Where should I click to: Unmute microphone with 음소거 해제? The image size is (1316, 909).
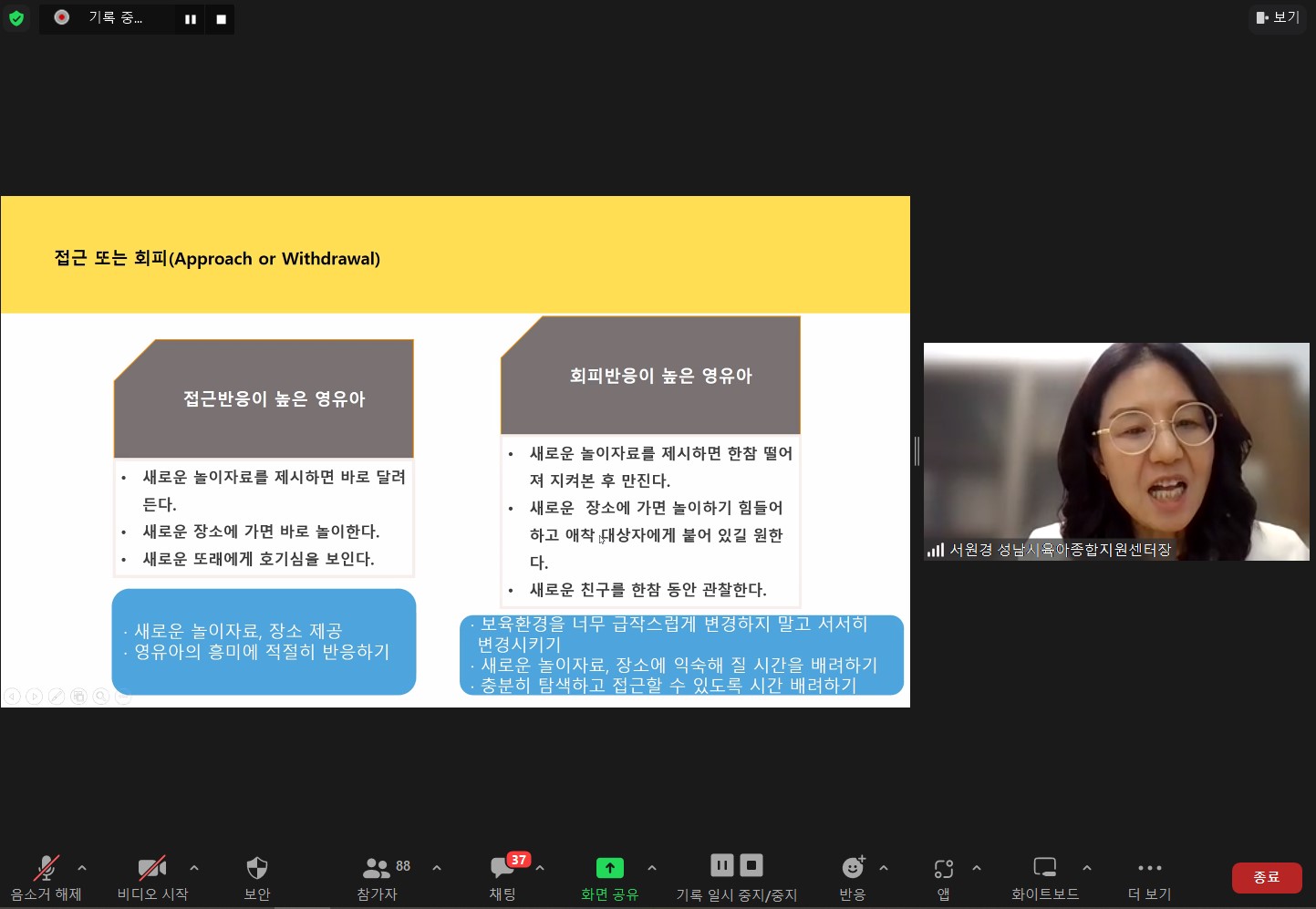(x=46, y=878)
